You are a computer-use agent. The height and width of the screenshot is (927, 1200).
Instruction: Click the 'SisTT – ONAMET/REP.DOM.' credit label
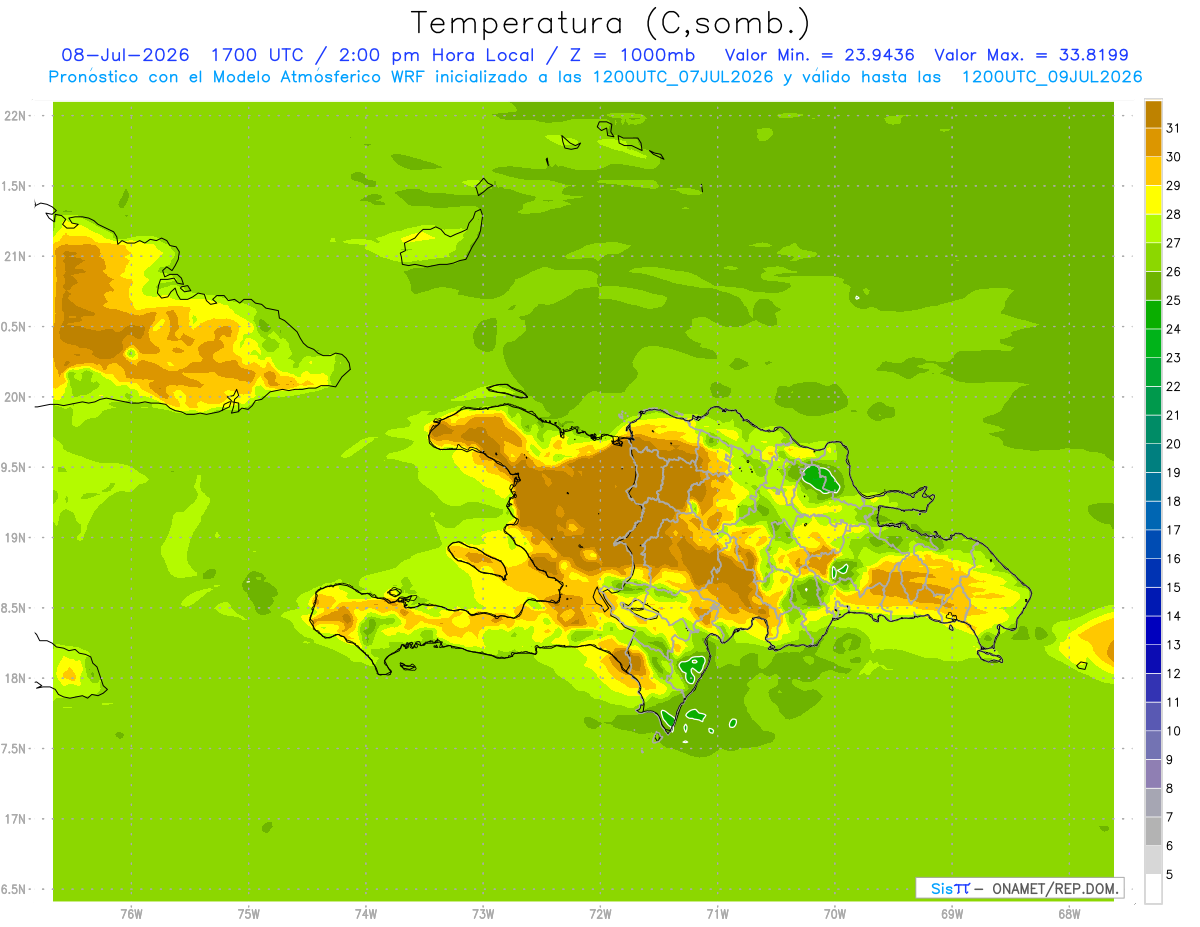click(x=1020, y=888)
